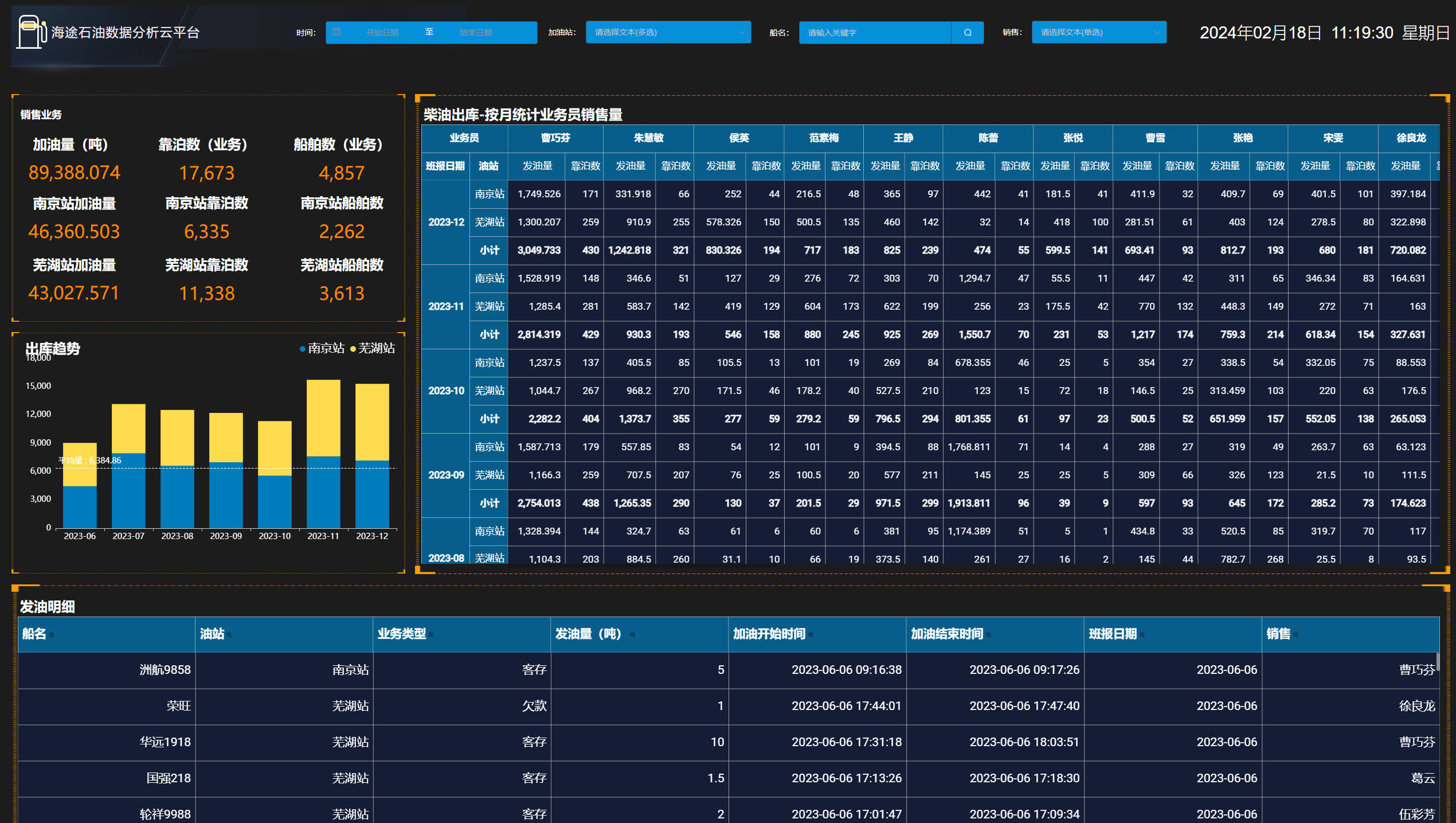Click total 靠泊数 value 17,673
The height and width of the screenshot is (823, 1456).
coord(207,173)
